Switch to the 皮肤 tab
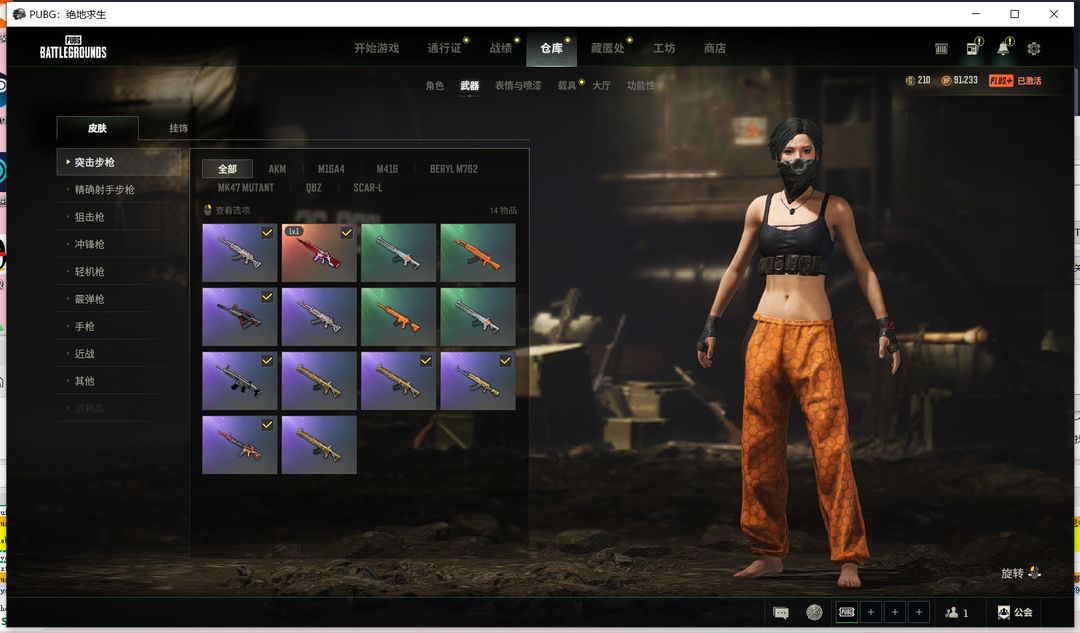Screen dimensions: 1080x633 97,128
